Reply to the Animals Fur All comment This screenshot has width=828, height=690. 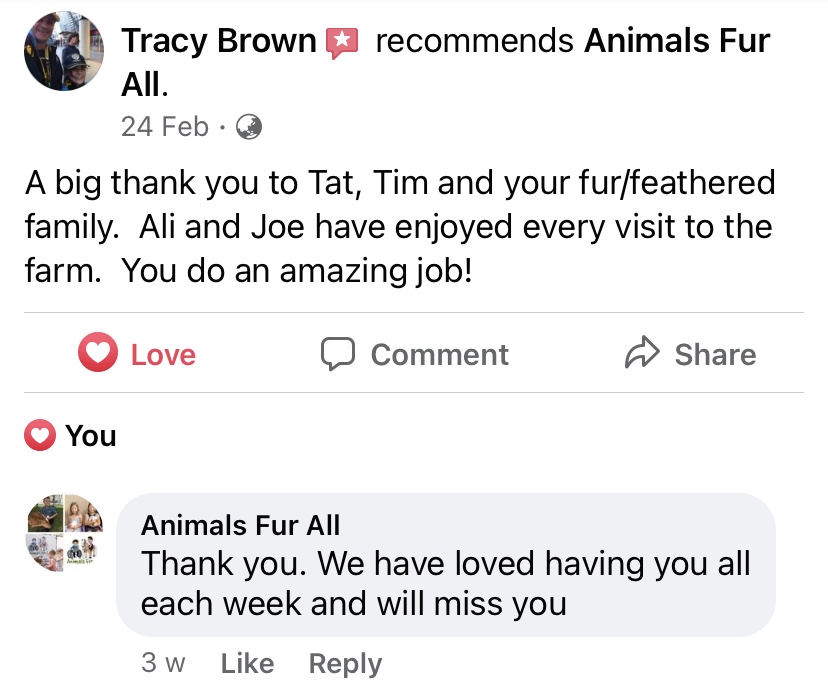(345, 663)
